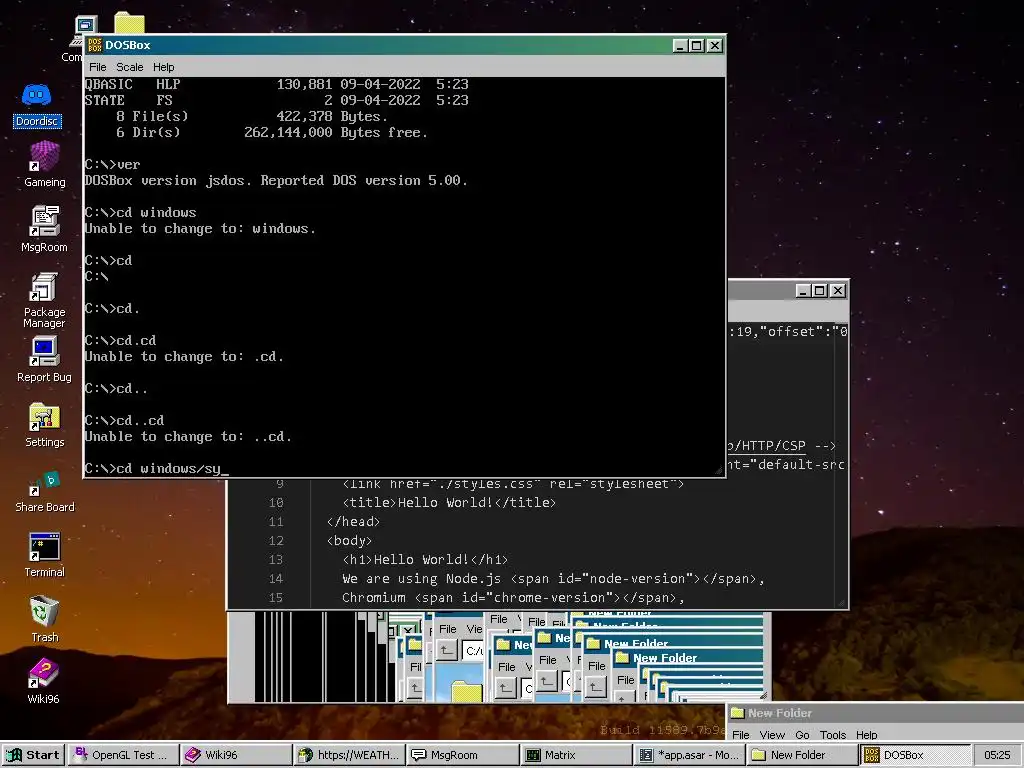The width and height of the screenshot is (1024, 768).
Task: Open File menu in bottom New Folder window
Action: point(741,735)
